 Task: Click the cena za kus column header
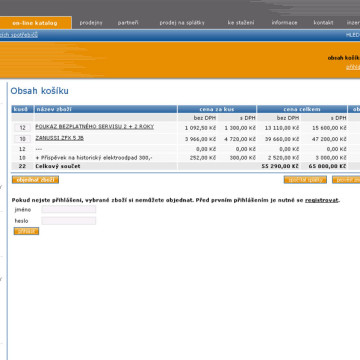[x=217, y=109]
